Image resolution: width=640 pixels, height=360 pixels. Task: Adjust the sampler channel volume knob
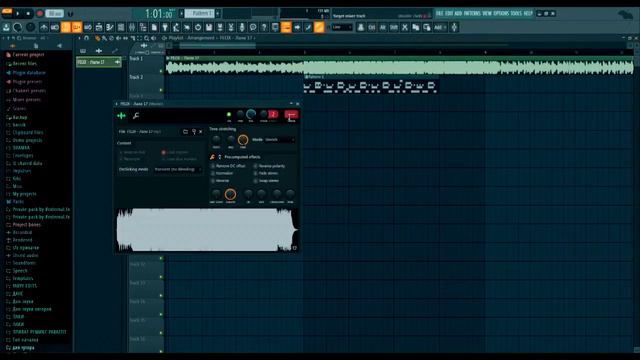click(251, 114)
